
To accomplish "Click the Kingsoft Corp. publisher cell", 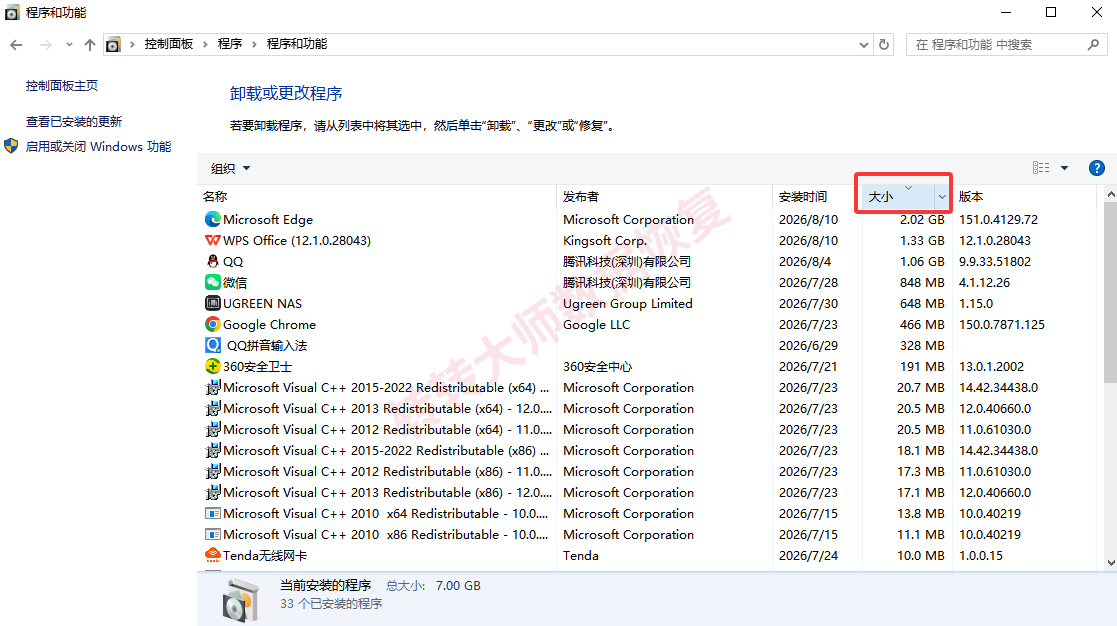I will click(x=605, y=241).
